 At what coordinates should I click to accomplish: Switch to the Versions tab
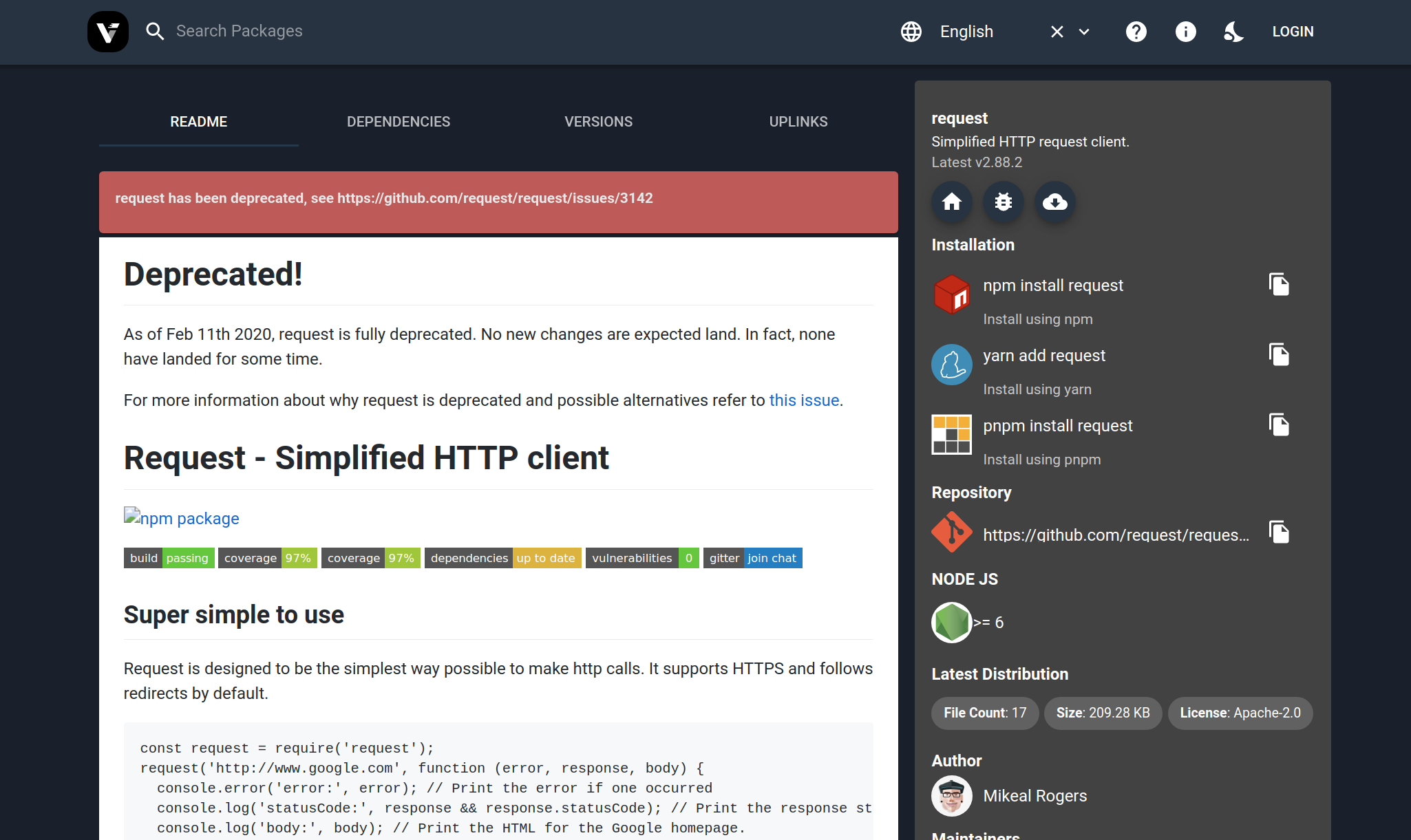(x=598, y=122)
